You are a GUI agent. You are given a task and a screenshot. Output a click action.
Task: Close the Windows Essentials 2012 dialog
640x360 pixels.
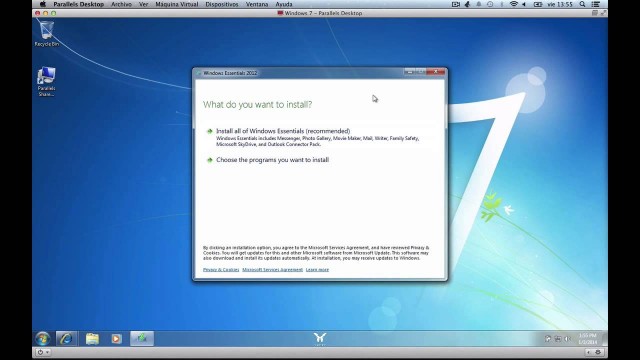coord(436,72)
